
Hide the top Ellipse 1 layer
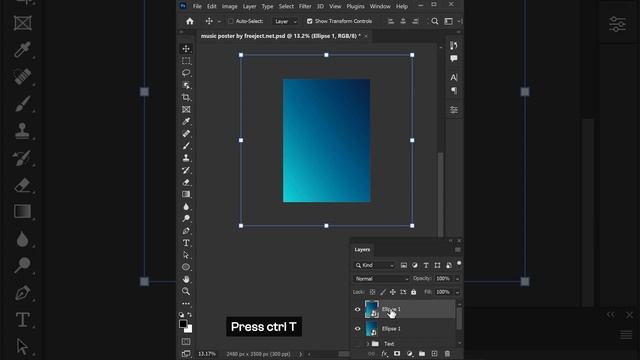pos(358,309)
